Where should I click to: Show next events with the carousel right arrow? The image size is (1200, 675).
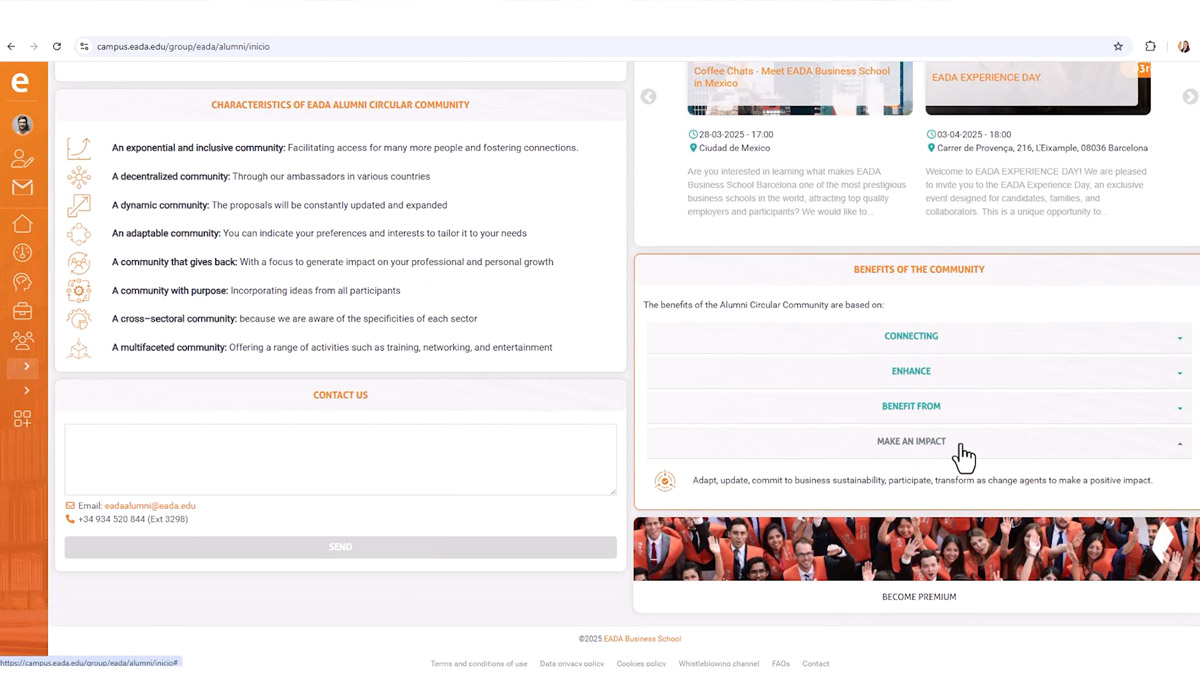(1189, 97)
